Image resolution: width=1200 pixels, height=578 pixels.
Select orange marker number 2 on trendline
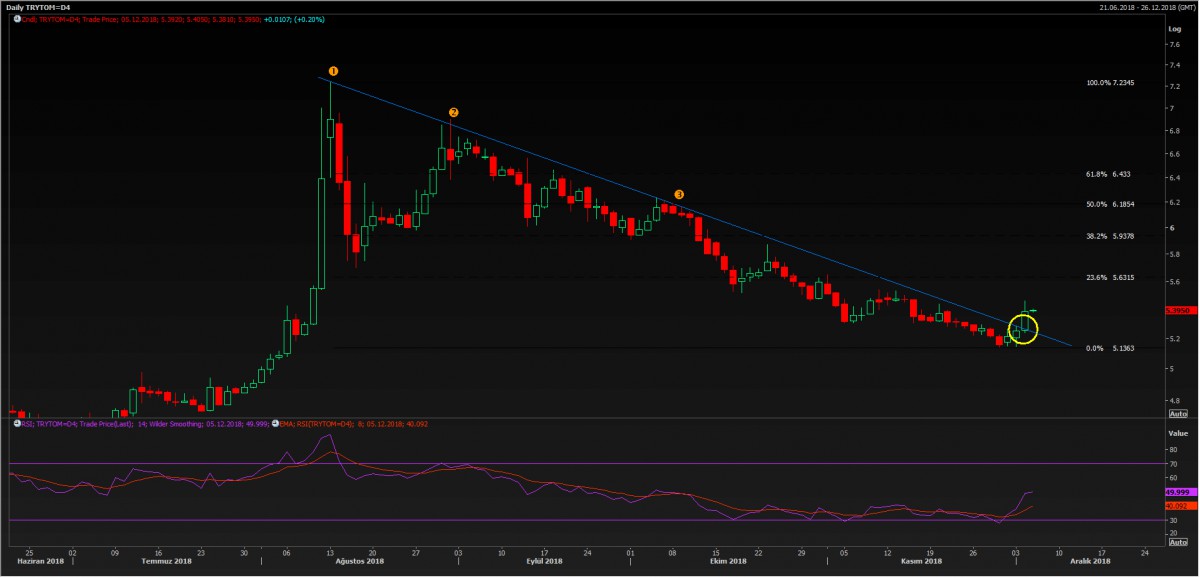pyautogui.click(x=453, y=113)
